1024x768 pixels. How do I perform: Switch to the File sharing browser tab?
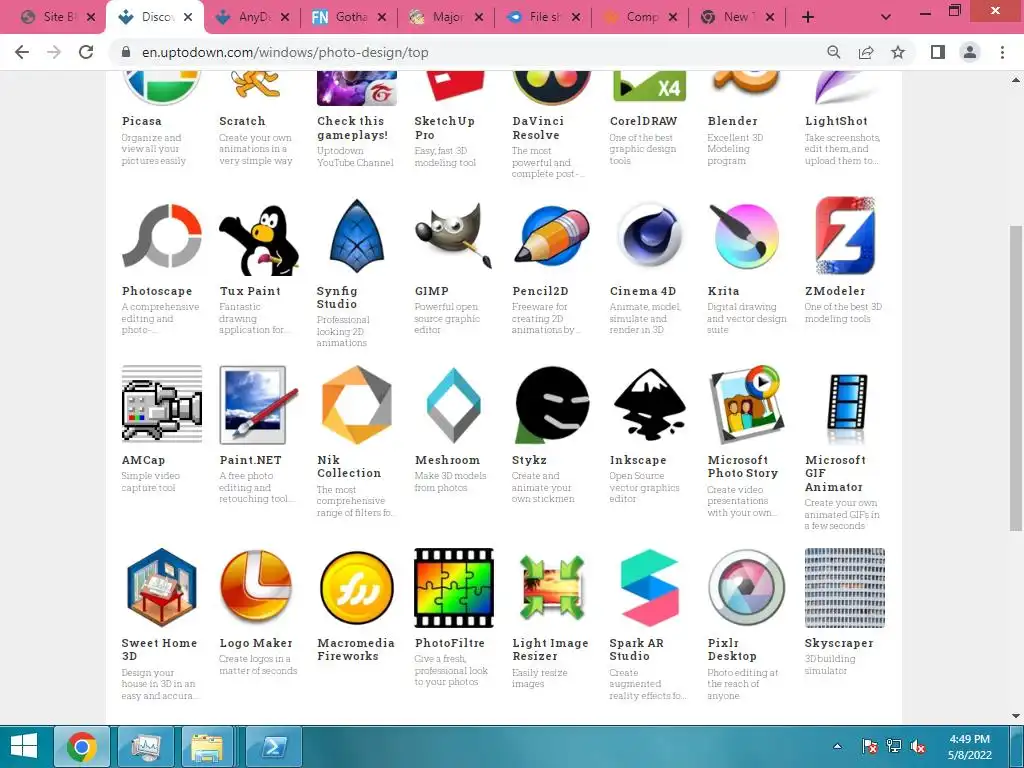543,17
